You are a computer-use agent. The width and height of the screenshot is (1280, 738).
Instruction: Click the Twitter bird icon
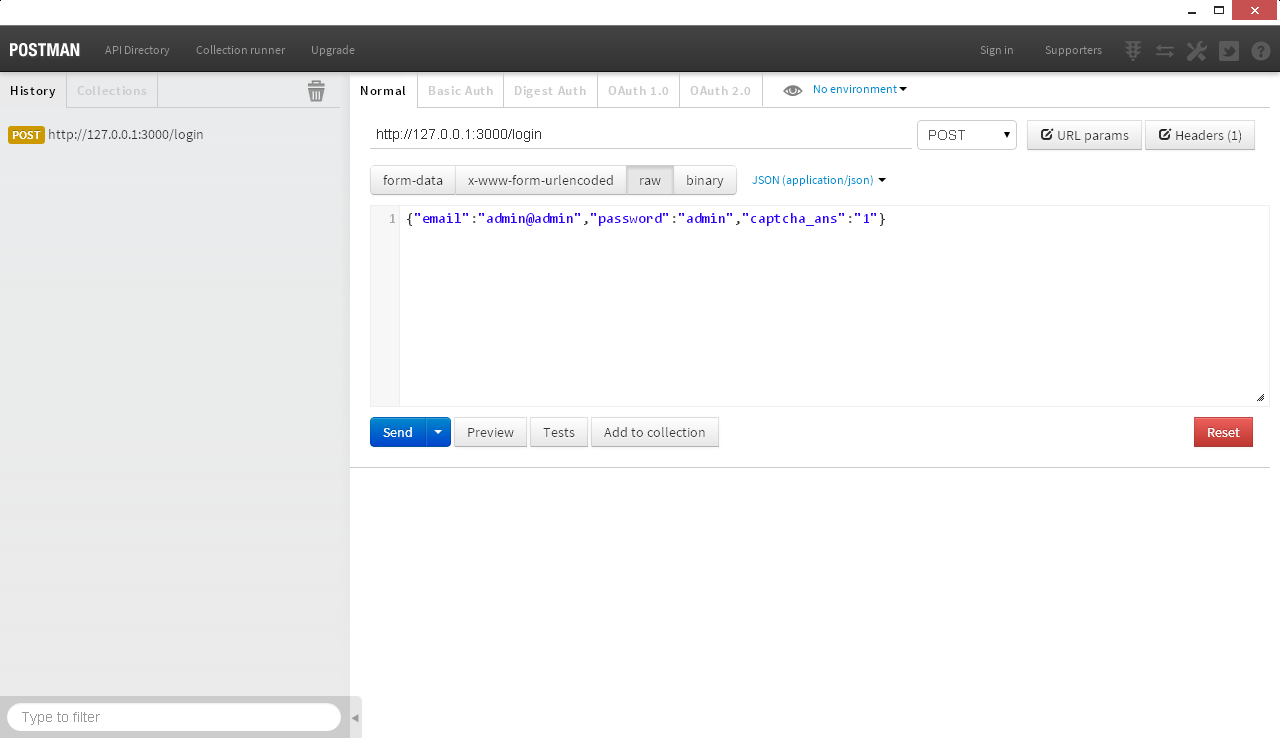point(1229,50)
